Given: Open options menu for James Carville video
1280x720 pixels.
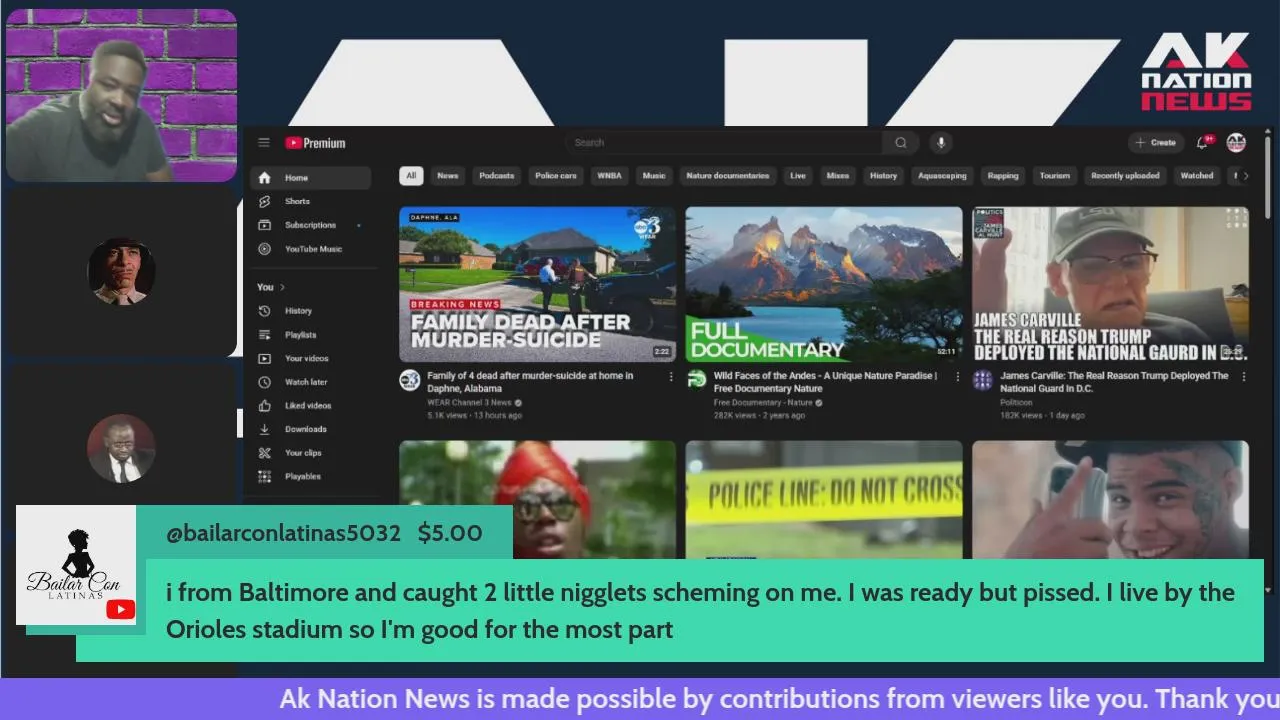Looking at the screenshot, I should click(x=1244, y=377).
